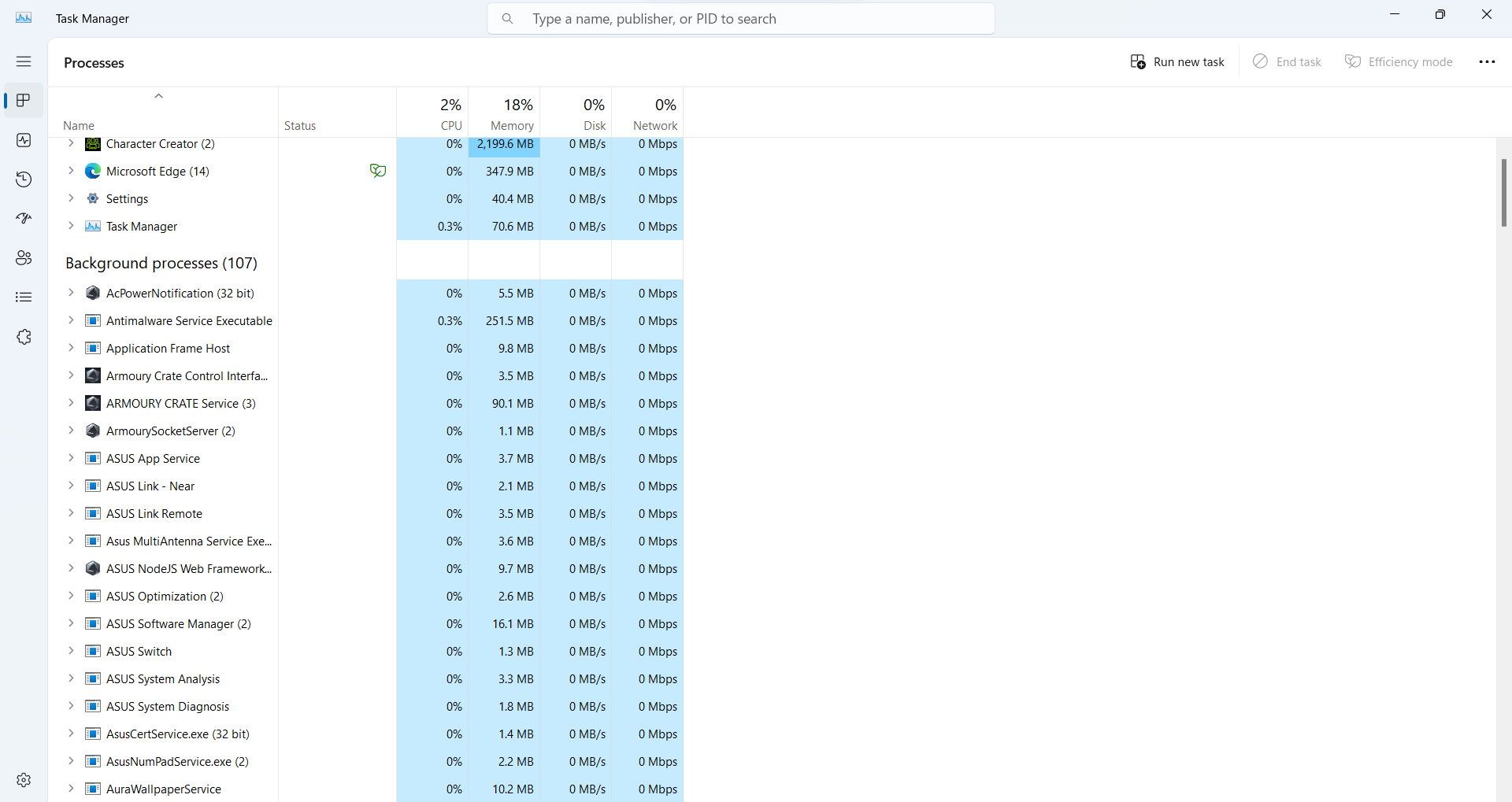The width and height of the screenshot is (1512, 802).
Task: Open the Details page icon
Action: (24, 298)
